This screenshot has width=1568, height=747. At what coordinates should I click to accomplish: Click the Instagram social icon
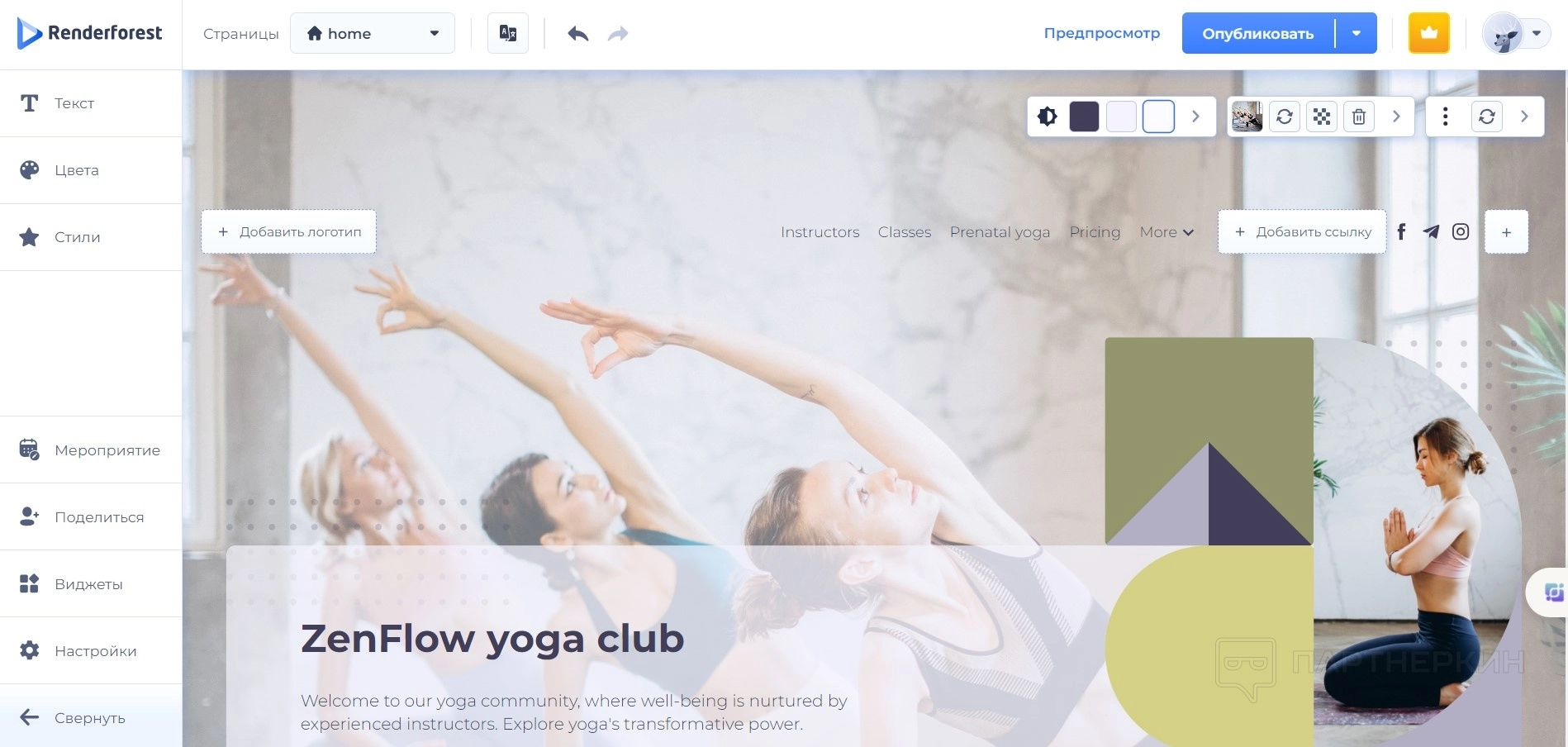pos(1461,232)
